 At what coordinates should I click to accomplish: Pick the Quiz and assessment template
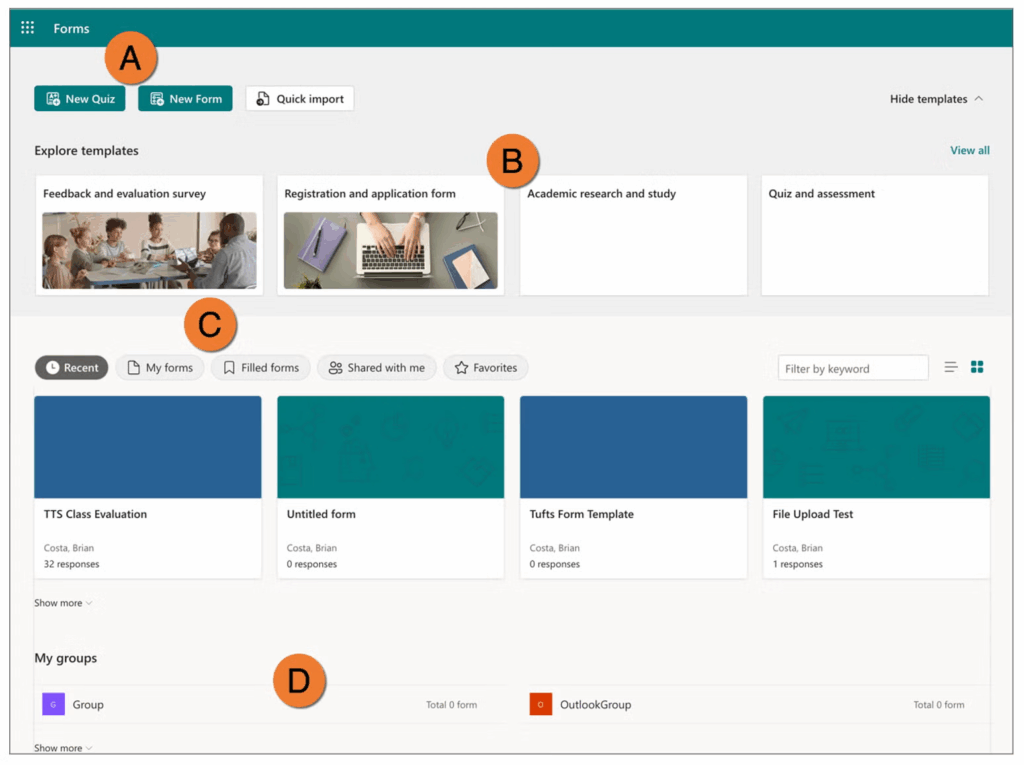(x=874, y=236)
